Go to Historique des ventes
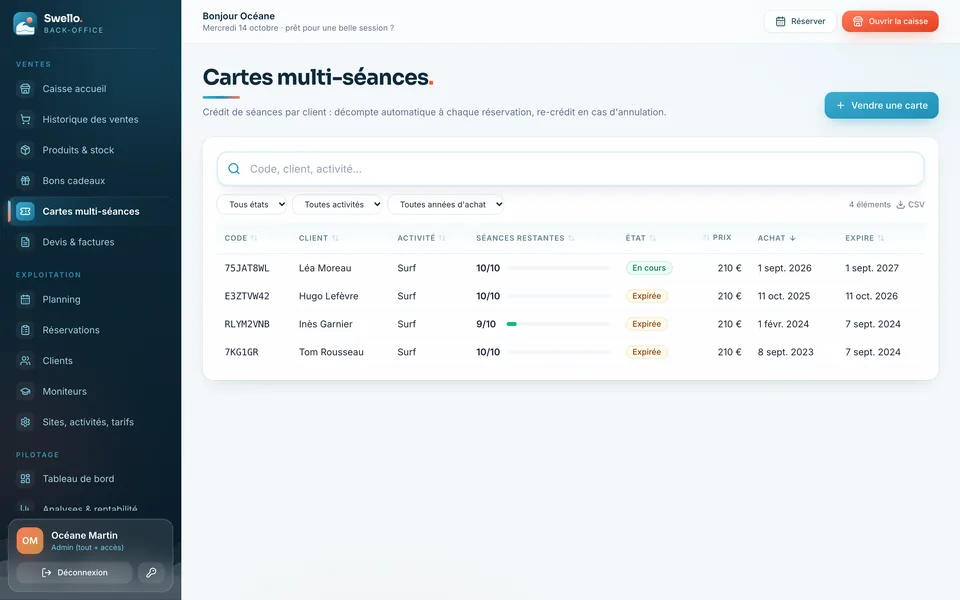The width and height of the screenshot is (960, 600). pos(91,119)
